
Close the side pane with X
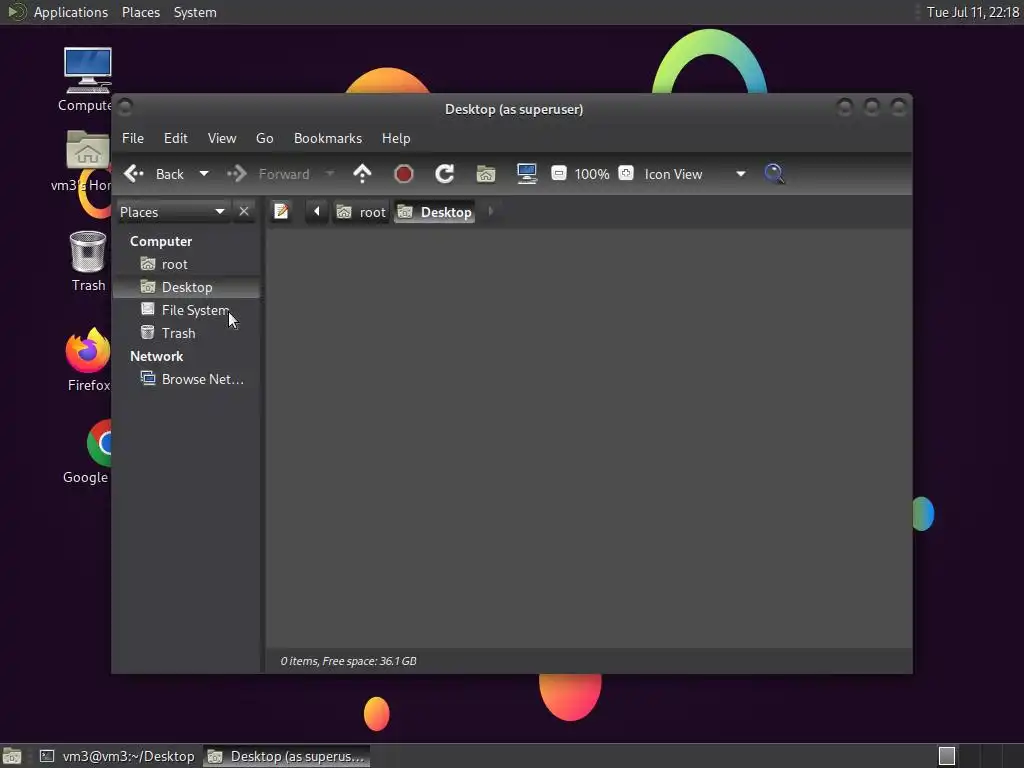244,212
